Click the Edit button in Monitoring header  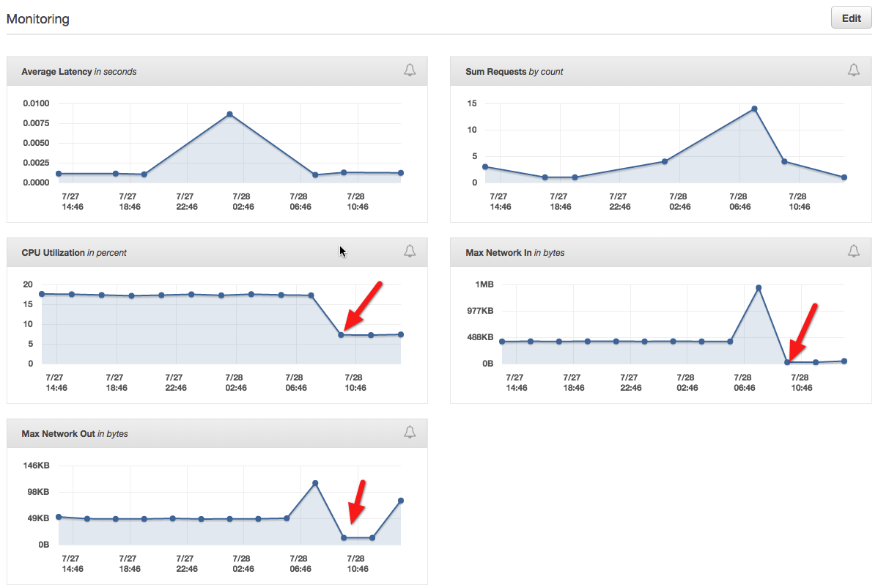pos(850,18)
